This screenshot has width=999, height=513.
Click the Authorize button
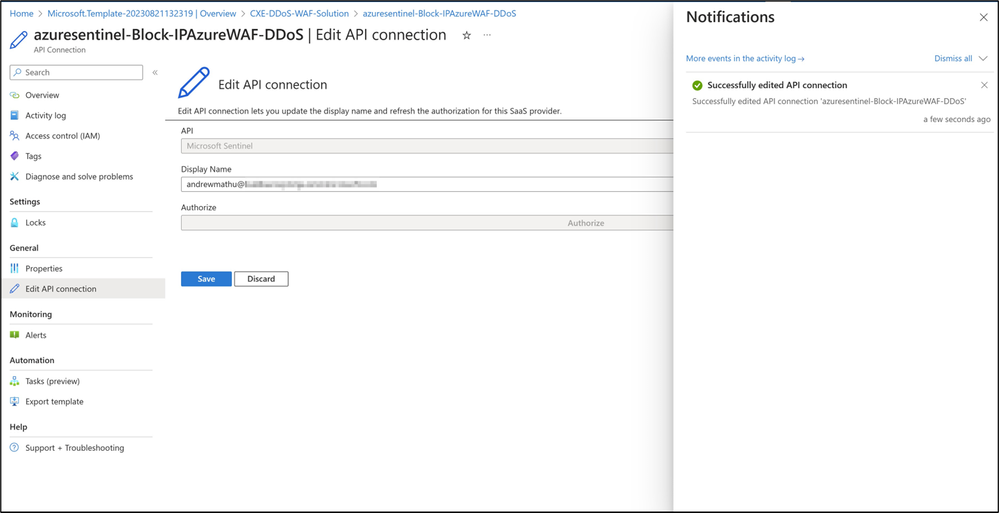click(427, 223)
